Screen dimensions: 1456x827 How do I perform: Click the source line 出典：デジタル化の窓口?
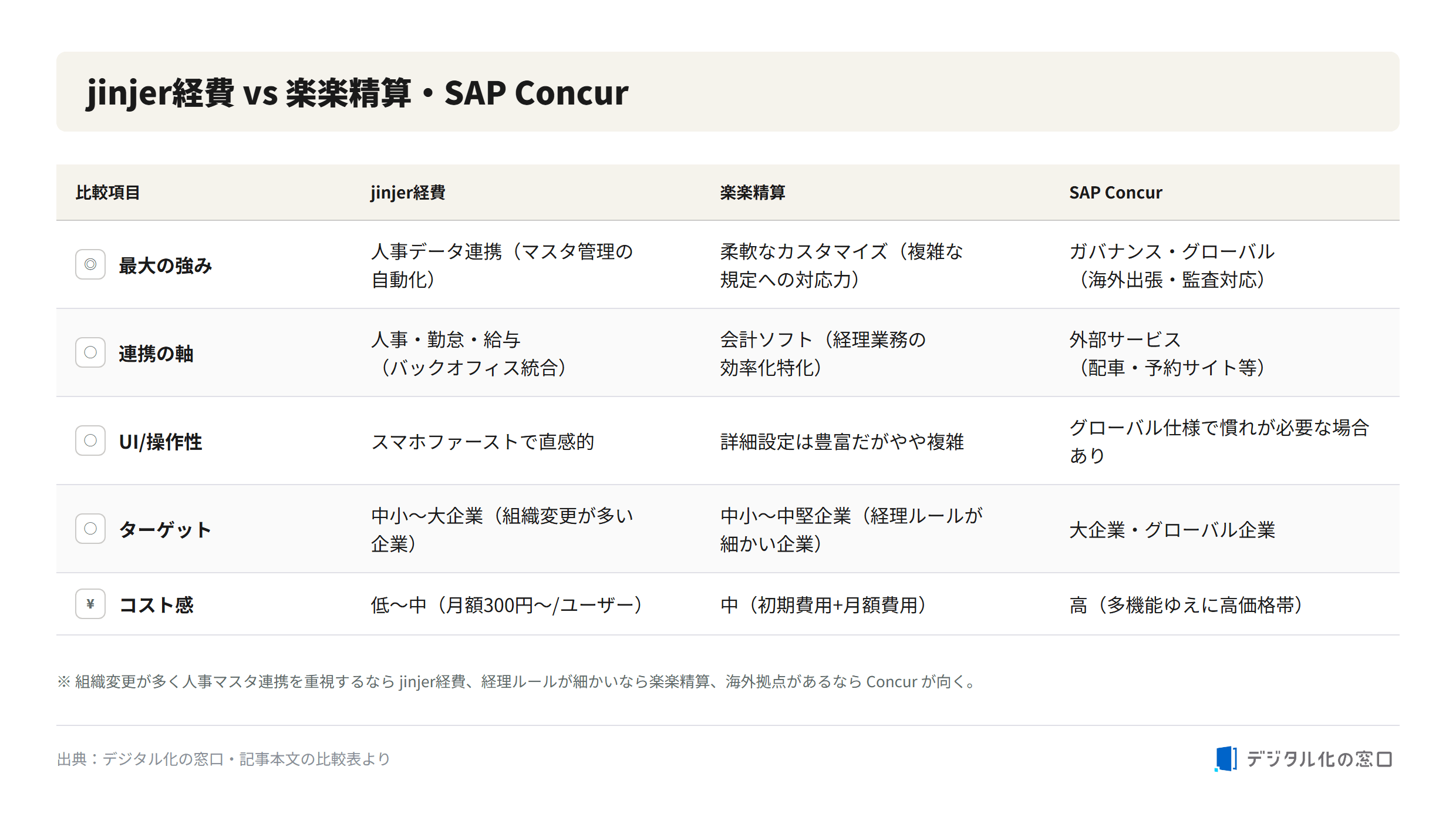coord(224,759)
